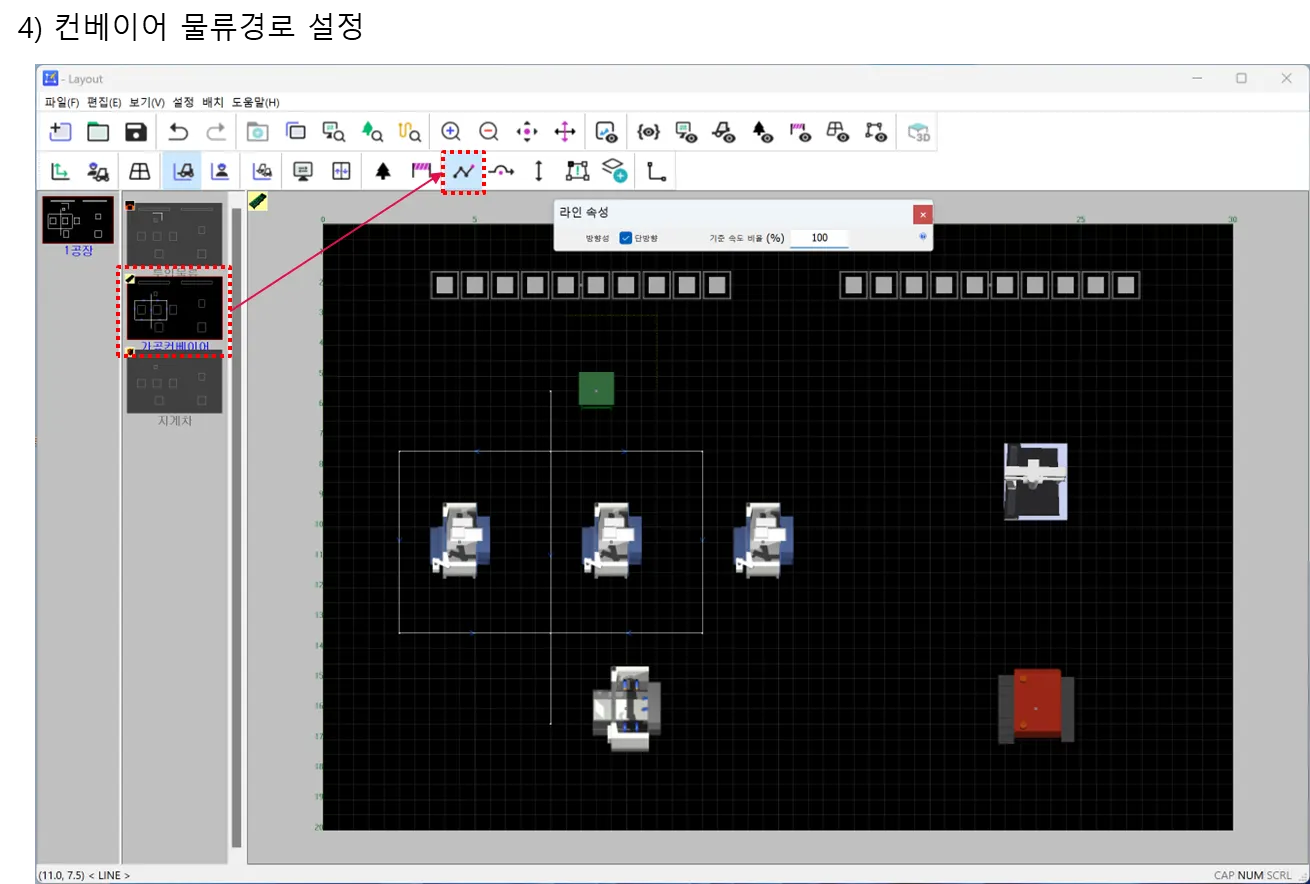
Task: Toggle the curly-brace visibility eye icon
Action: tap(648, 132)
